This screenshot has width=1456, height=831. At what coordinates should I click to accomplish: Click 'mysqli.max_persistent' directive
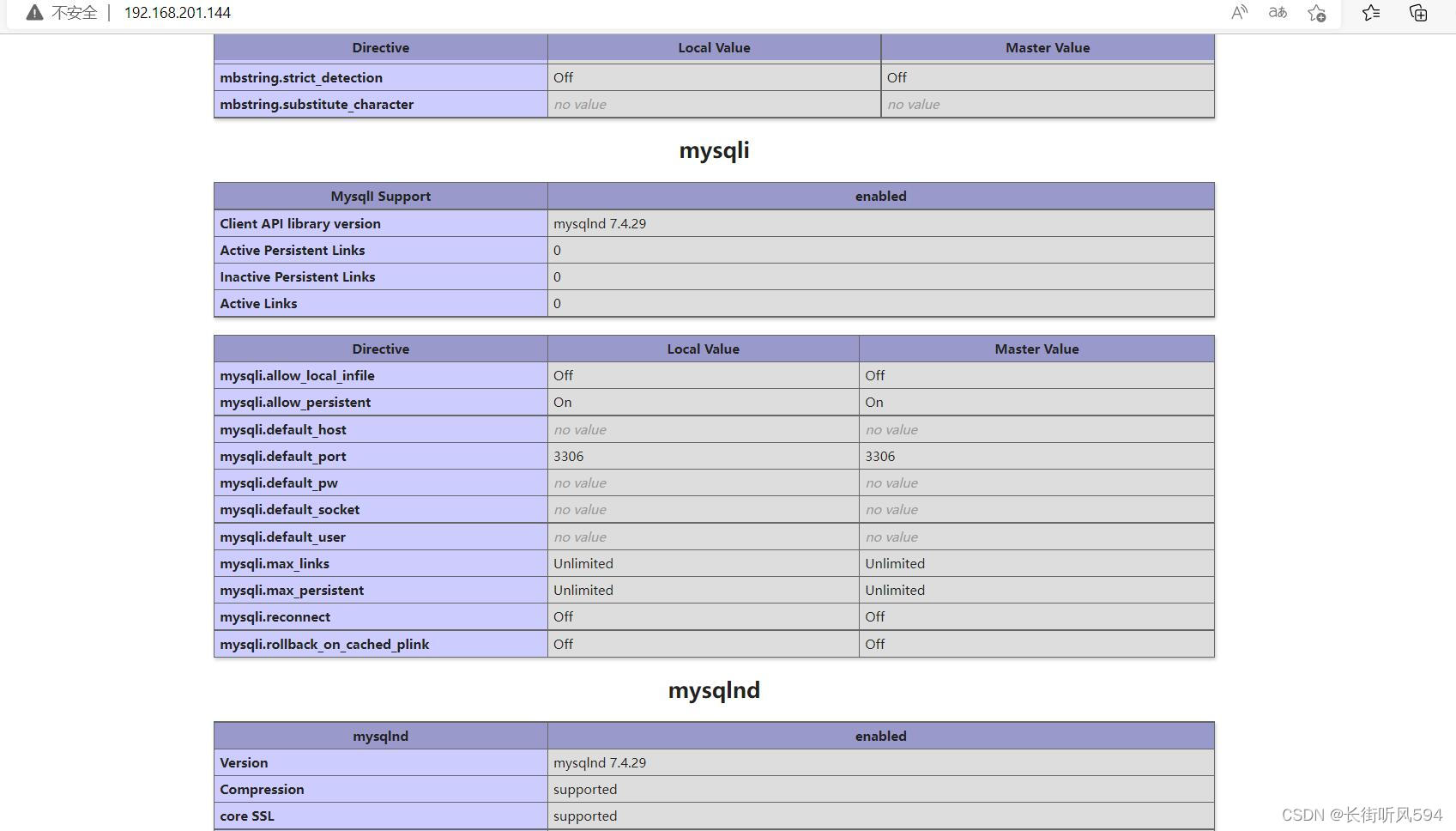[292, 590]
